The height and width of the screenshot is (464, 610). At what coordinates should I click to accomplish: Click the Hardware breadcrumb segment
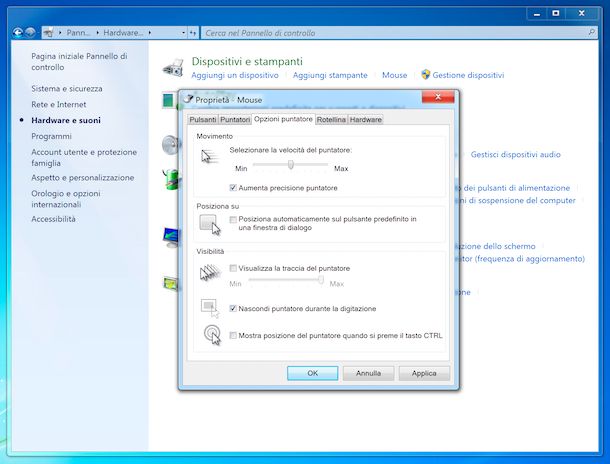[x=123, y=33]
